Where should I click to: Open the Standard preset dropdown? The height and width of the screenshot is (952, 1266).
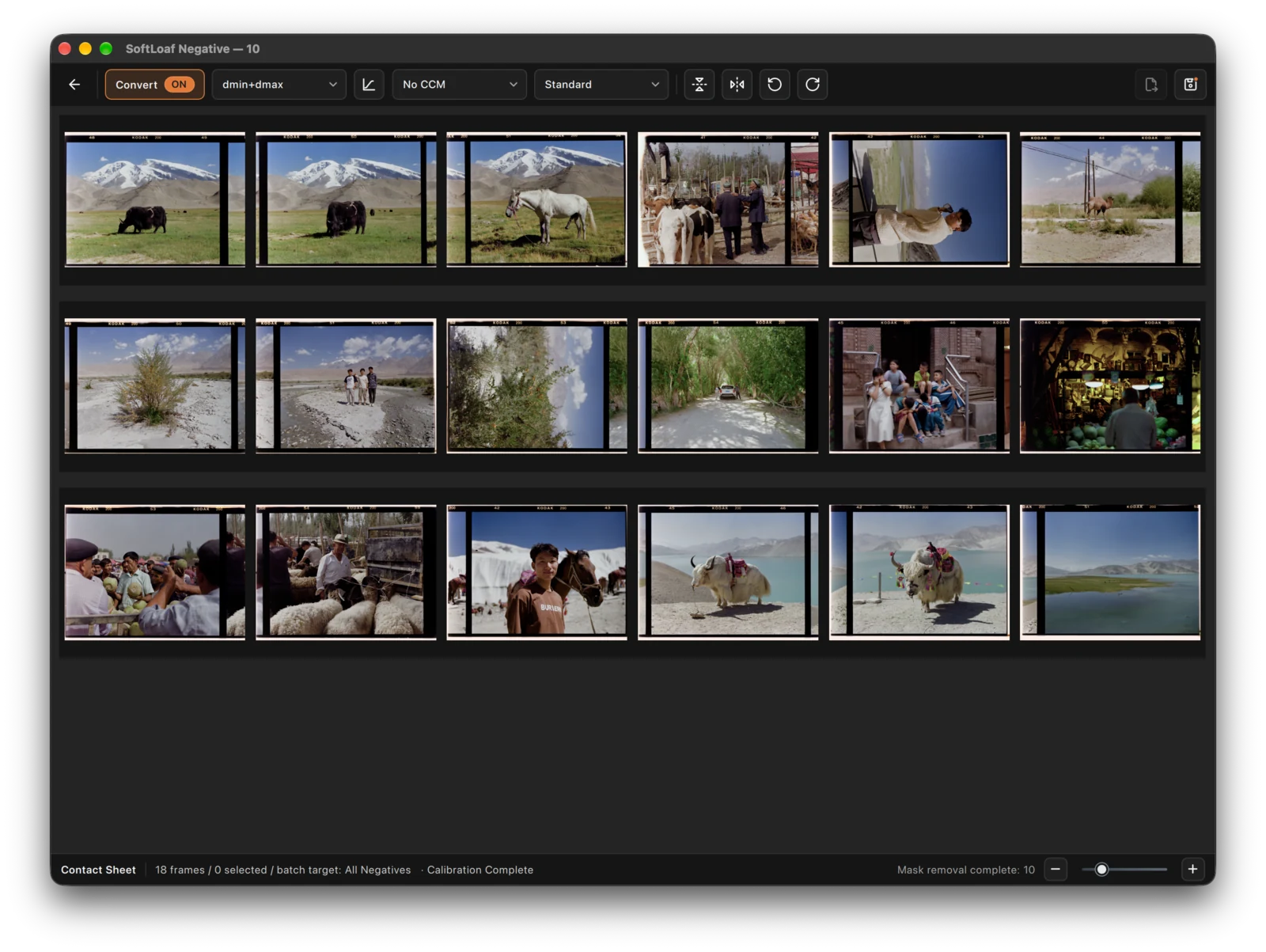click(x=601, y=85)
